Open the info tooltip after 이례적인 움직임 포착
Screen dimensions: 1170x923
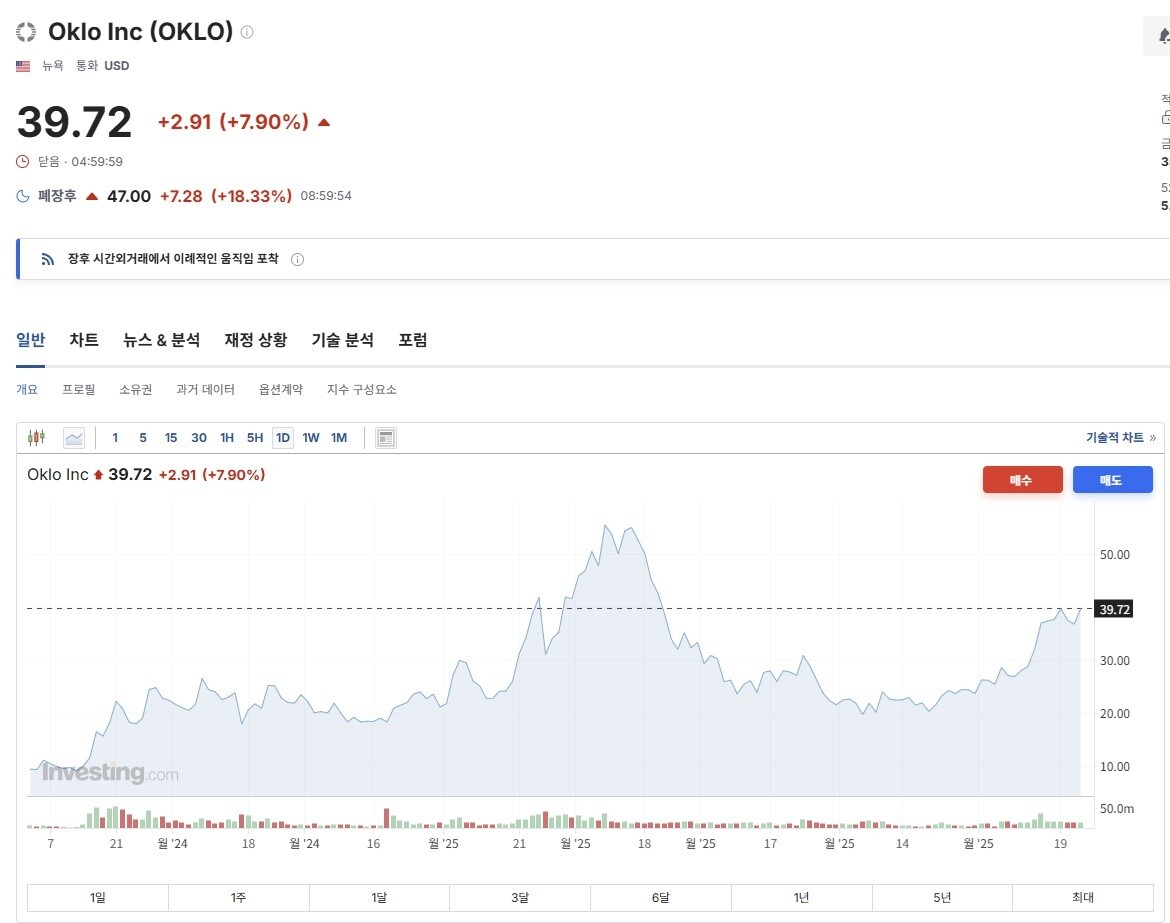(297, 260)
